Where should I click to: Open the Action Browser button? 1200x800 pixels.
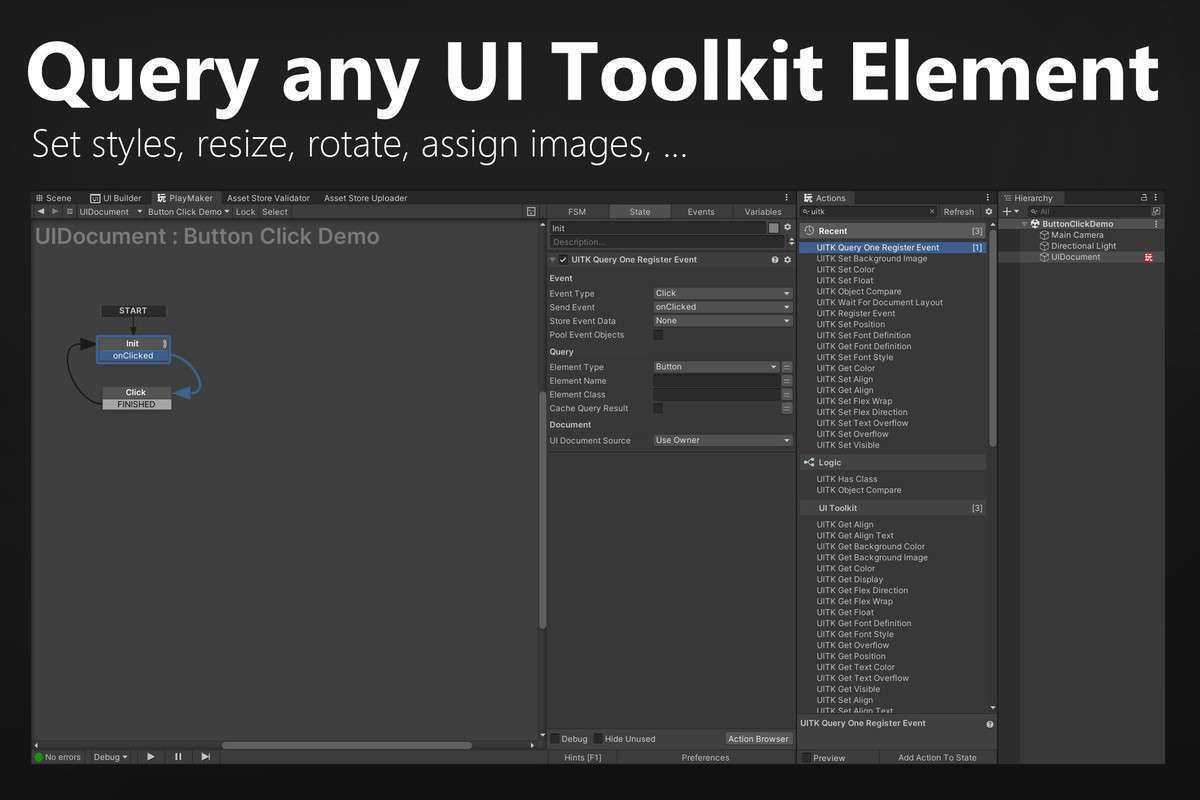click(758, 739)
